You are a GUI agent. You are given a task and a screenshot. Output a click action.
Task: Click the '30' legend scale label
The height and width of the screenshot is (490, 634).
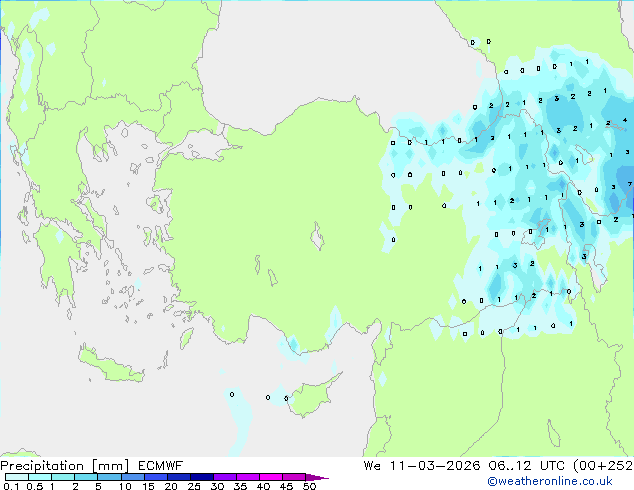217,486
